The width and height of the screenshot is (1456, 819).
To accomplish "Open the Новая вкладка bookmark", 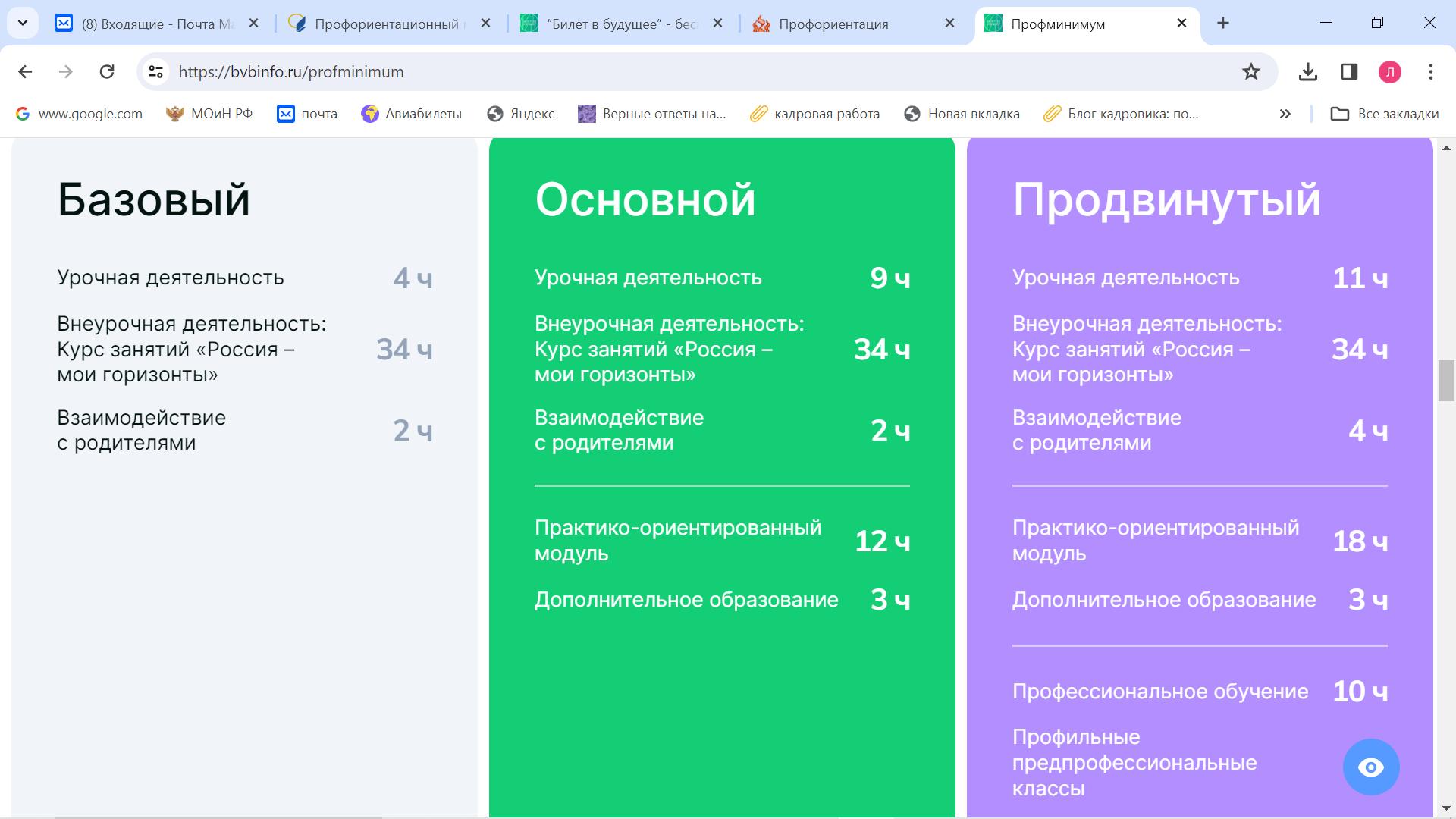I will (962, 114).
